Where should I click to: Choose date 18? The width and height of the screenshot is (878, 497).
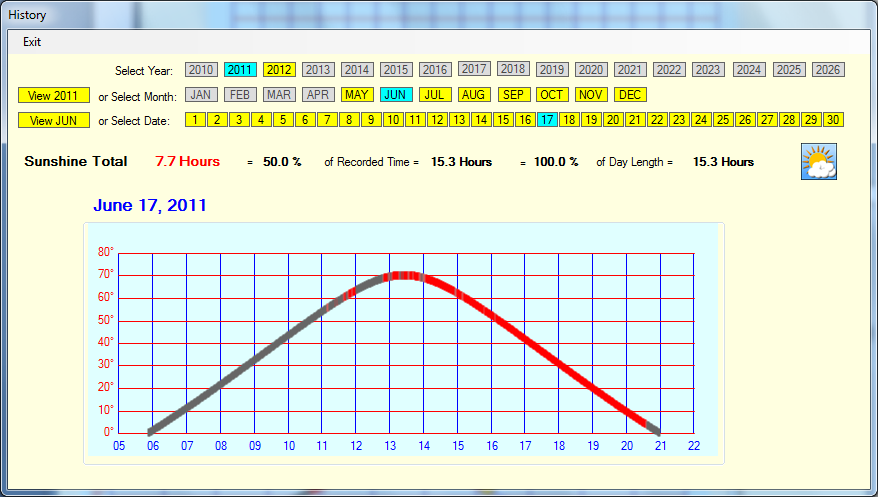click(569, 120)
